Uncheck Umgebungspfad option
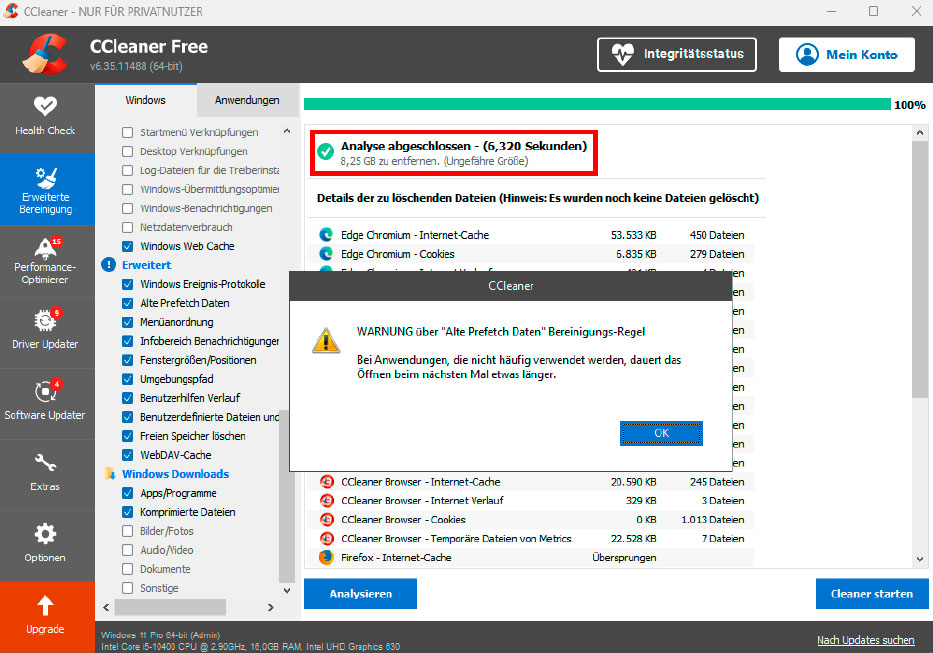933x653 pixels. pos(127,379)
